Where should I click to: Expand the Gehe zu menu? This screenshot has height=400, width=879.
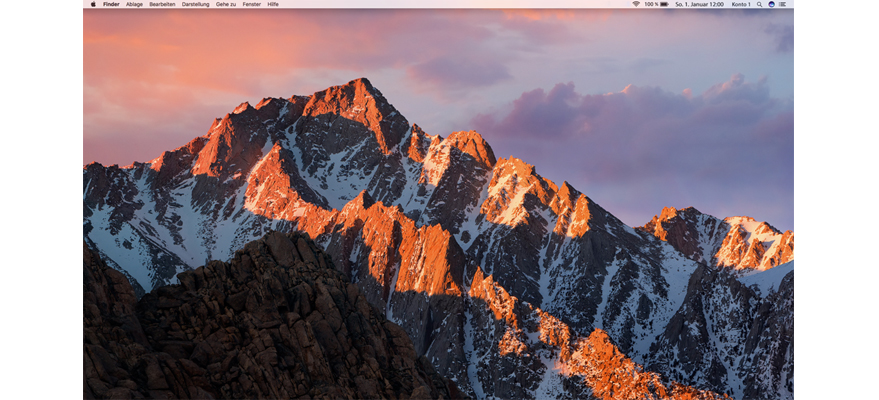226,4
